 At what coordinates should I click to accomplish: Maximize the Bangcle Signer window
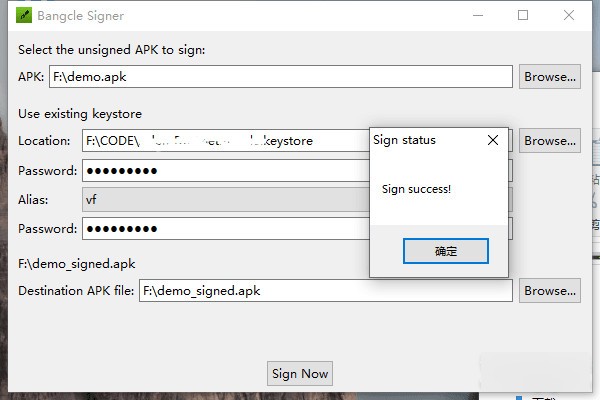522,16
